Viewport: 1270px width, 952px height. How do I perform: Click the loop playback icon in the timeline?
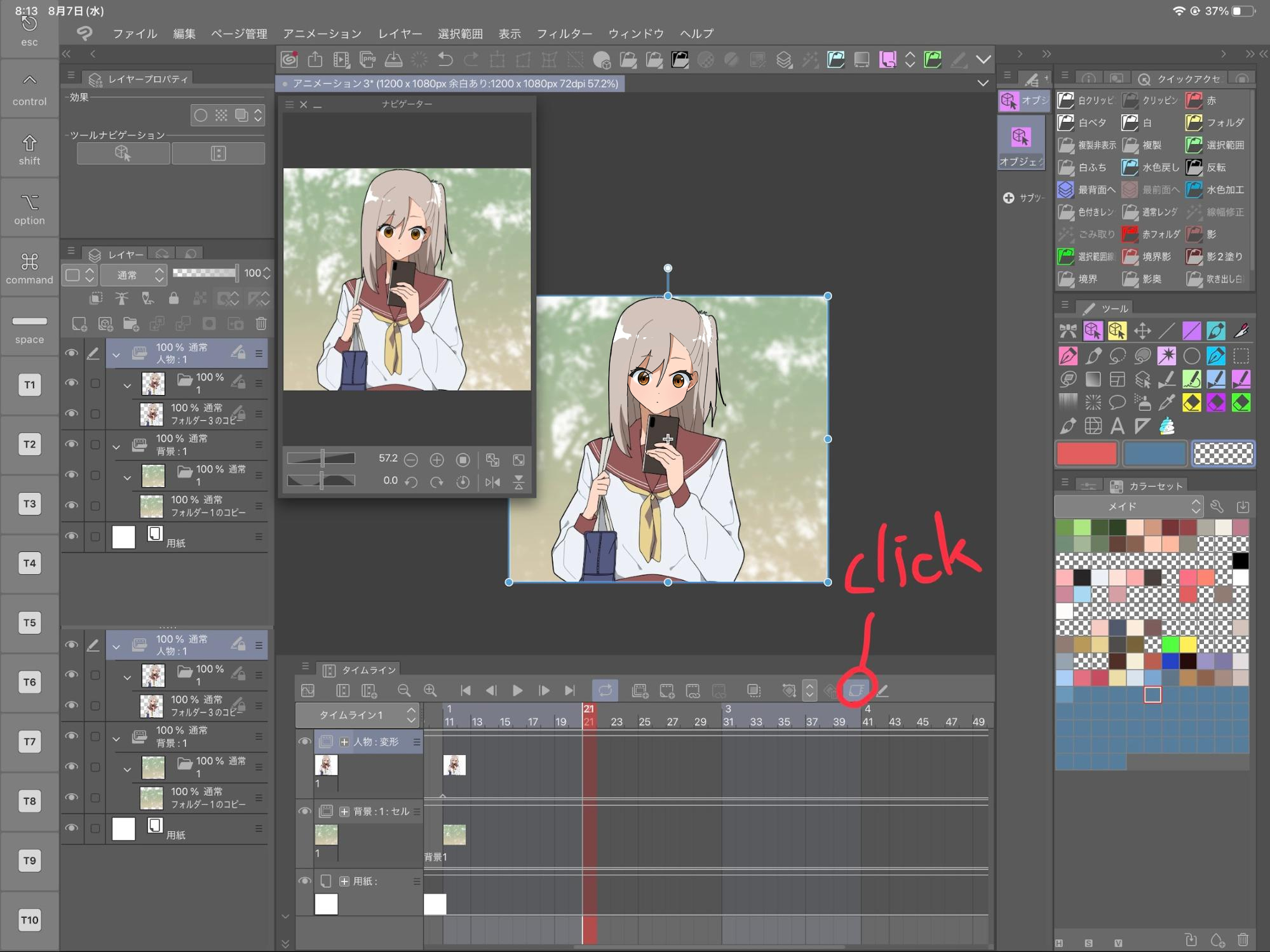pos(605,690)
